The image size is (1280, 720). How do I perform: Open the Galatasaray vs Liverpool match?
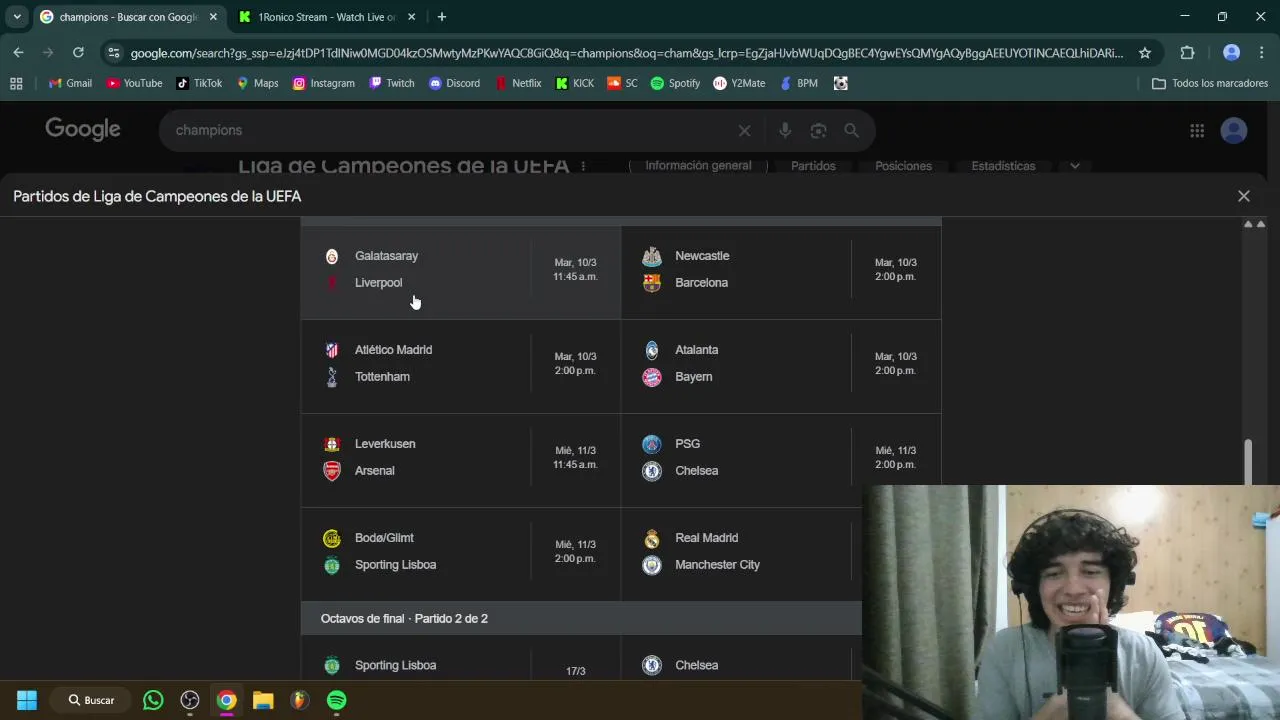461,272
